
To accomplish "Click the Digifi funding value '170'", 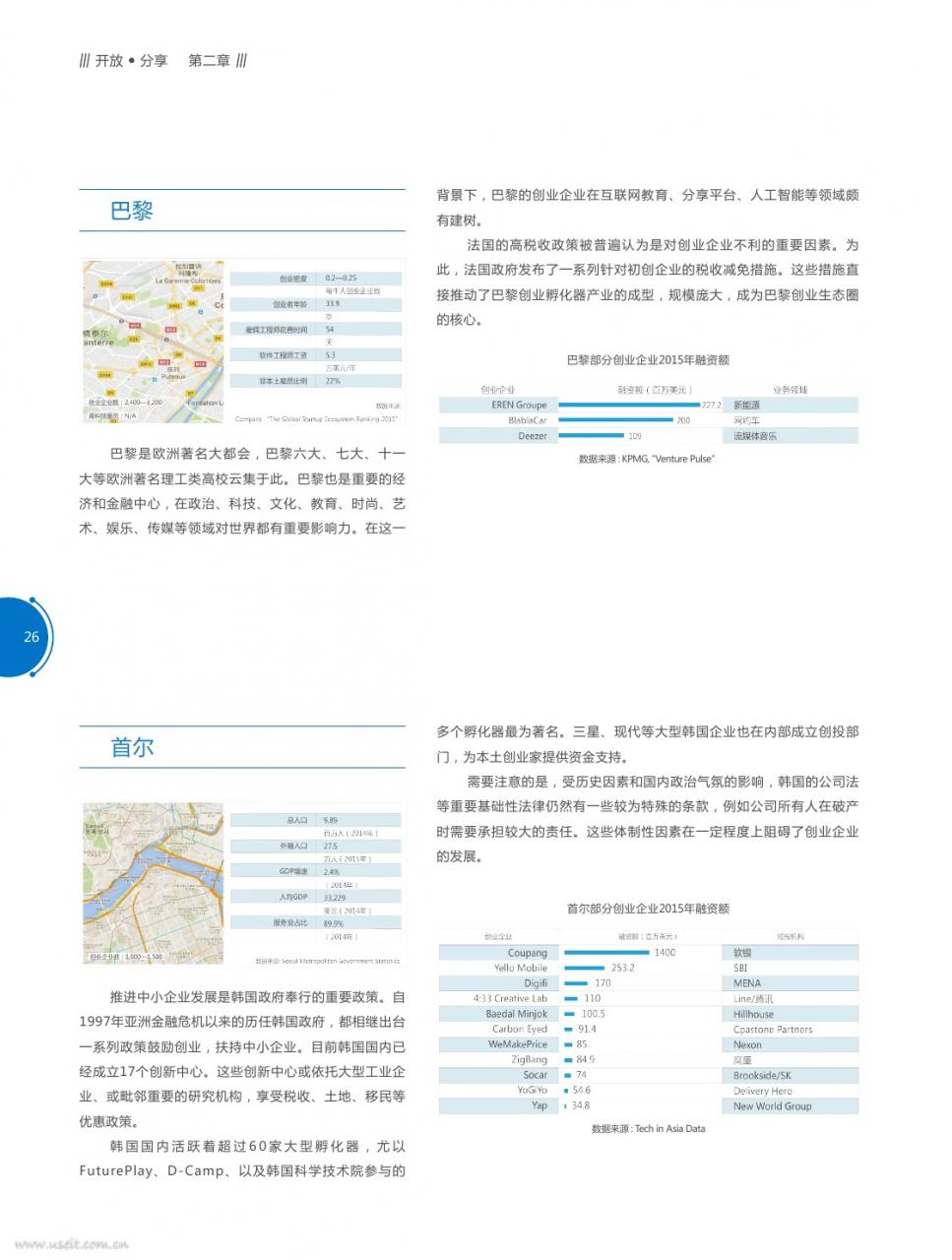I will [x=603, y=983].
